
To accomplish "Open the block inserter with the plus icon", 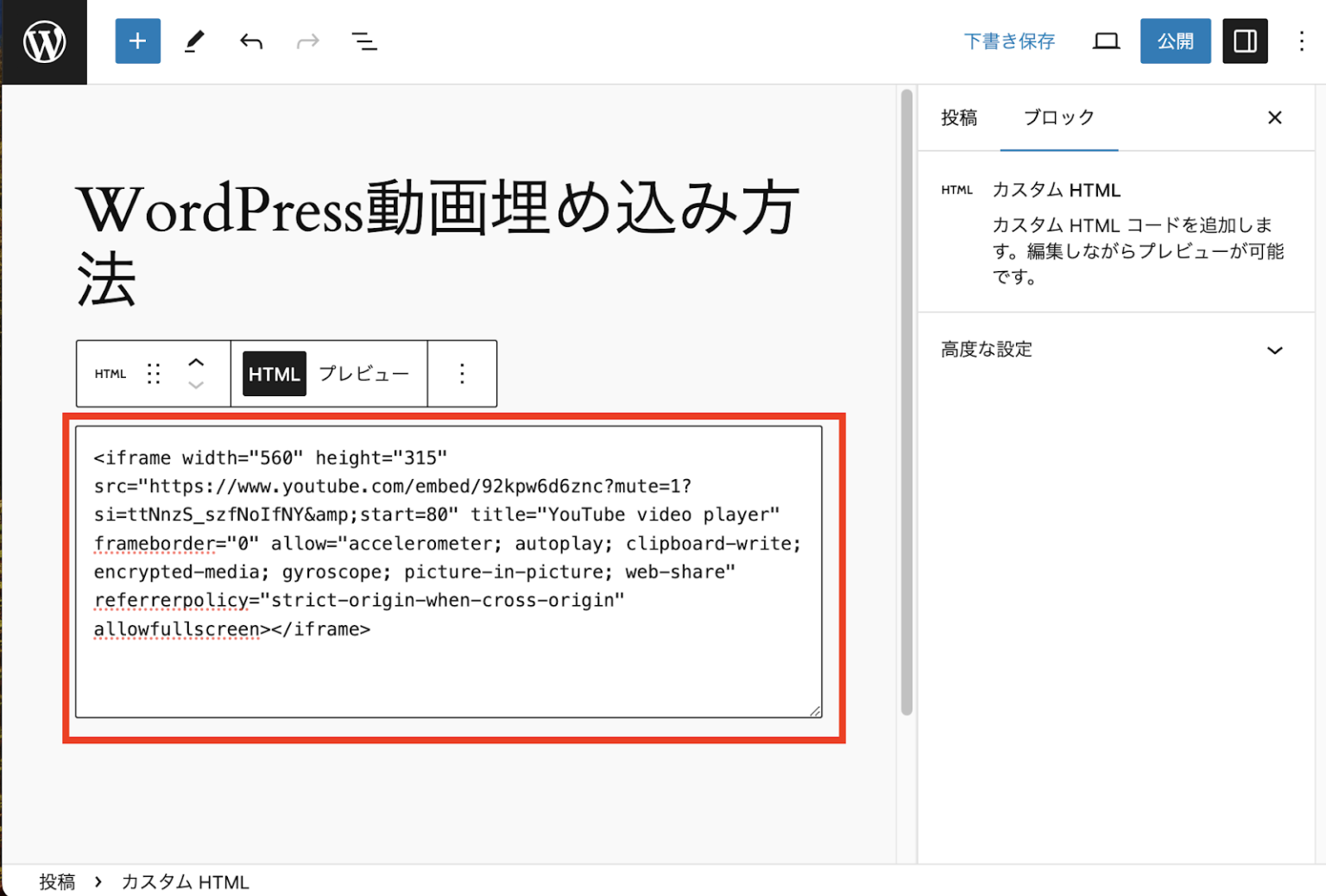I will (x=137, y=41).
